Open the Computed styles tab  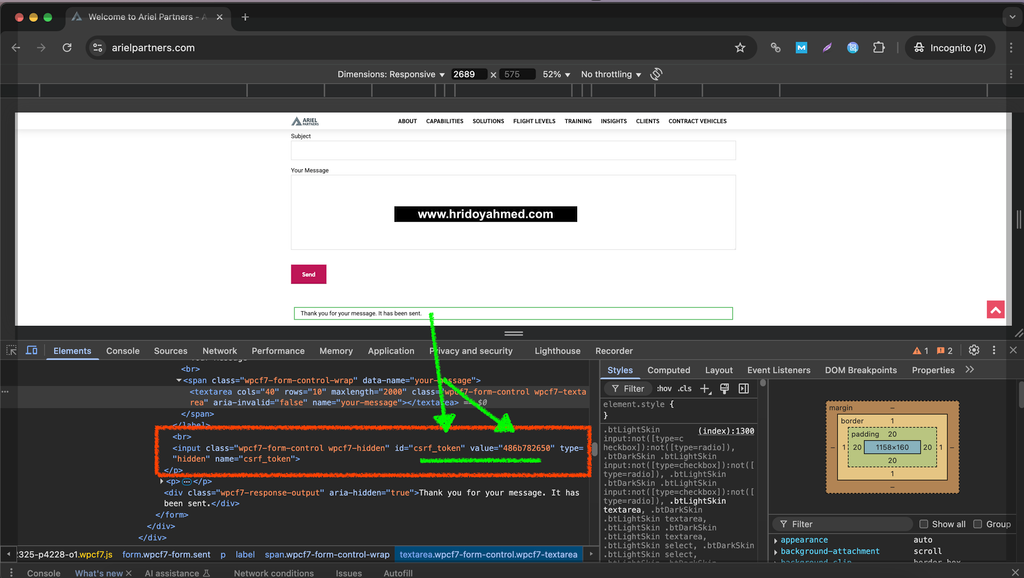(669, 370)
